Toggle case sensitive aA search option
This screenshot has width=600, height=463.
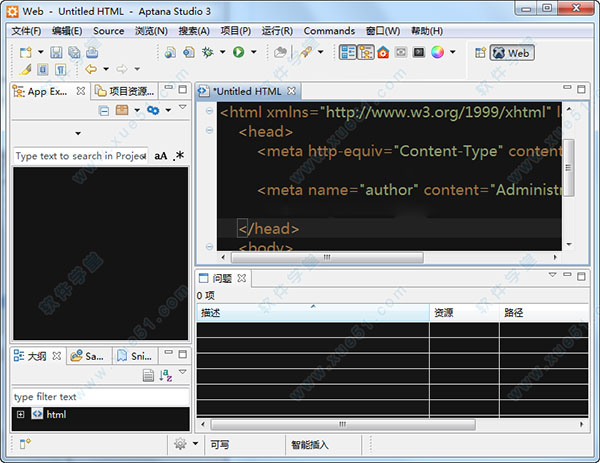(x=161, y=156)
